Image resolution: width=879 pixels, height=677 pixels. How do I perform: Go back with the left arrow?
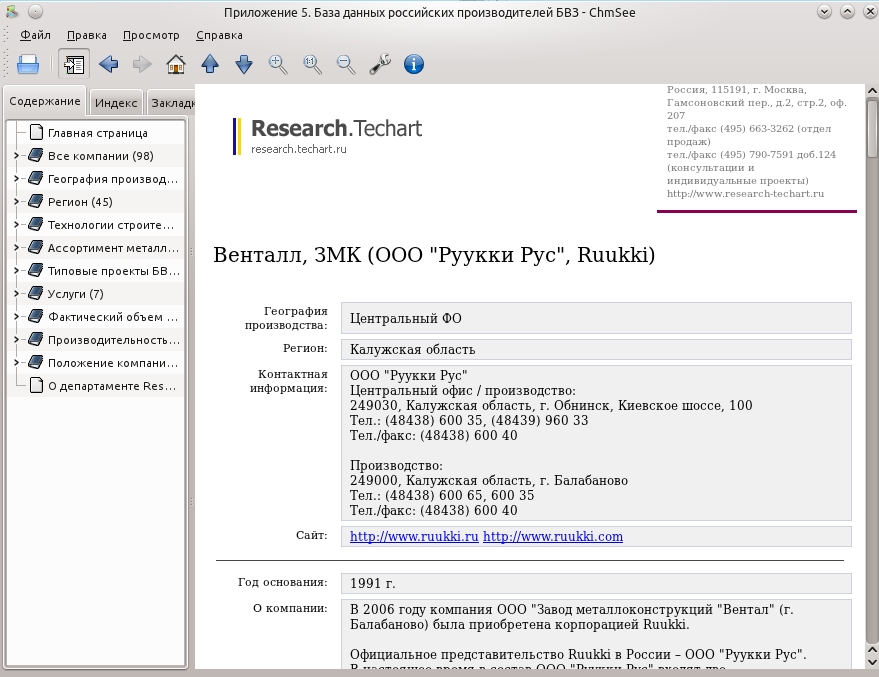[108, 64]
